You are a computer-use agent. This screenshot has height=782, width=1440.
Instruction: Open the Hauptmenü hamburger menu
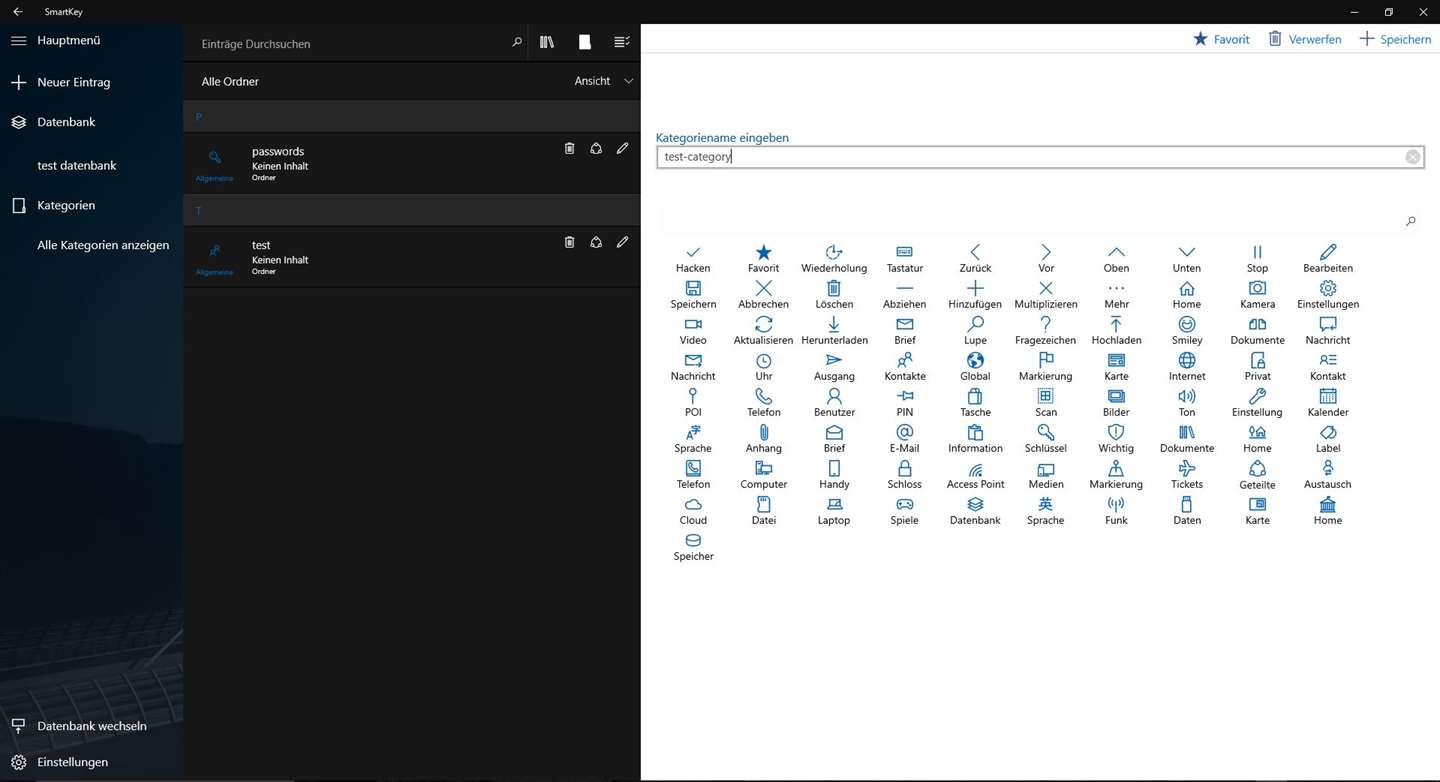point(18,40)
